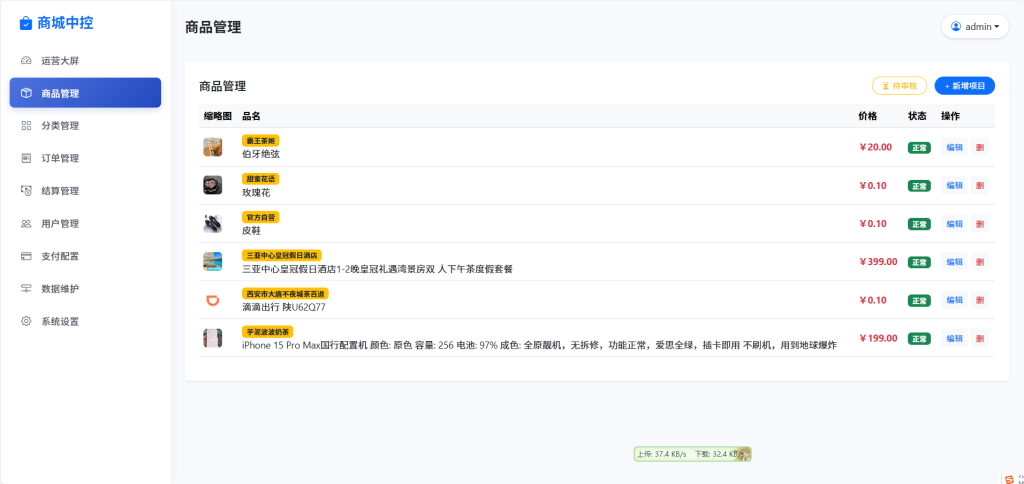Click the 官方自营 shop tag
The height and width of the screenshot is (484, 1024).
point(261,217)
